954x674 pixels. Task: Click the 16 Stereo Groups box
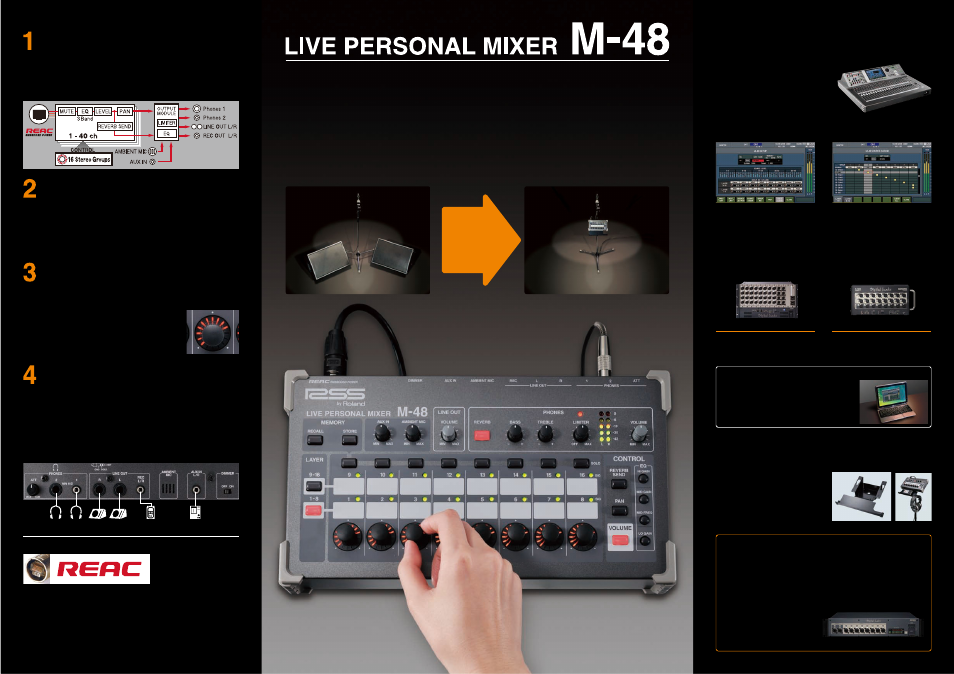(x=83, y=159)
